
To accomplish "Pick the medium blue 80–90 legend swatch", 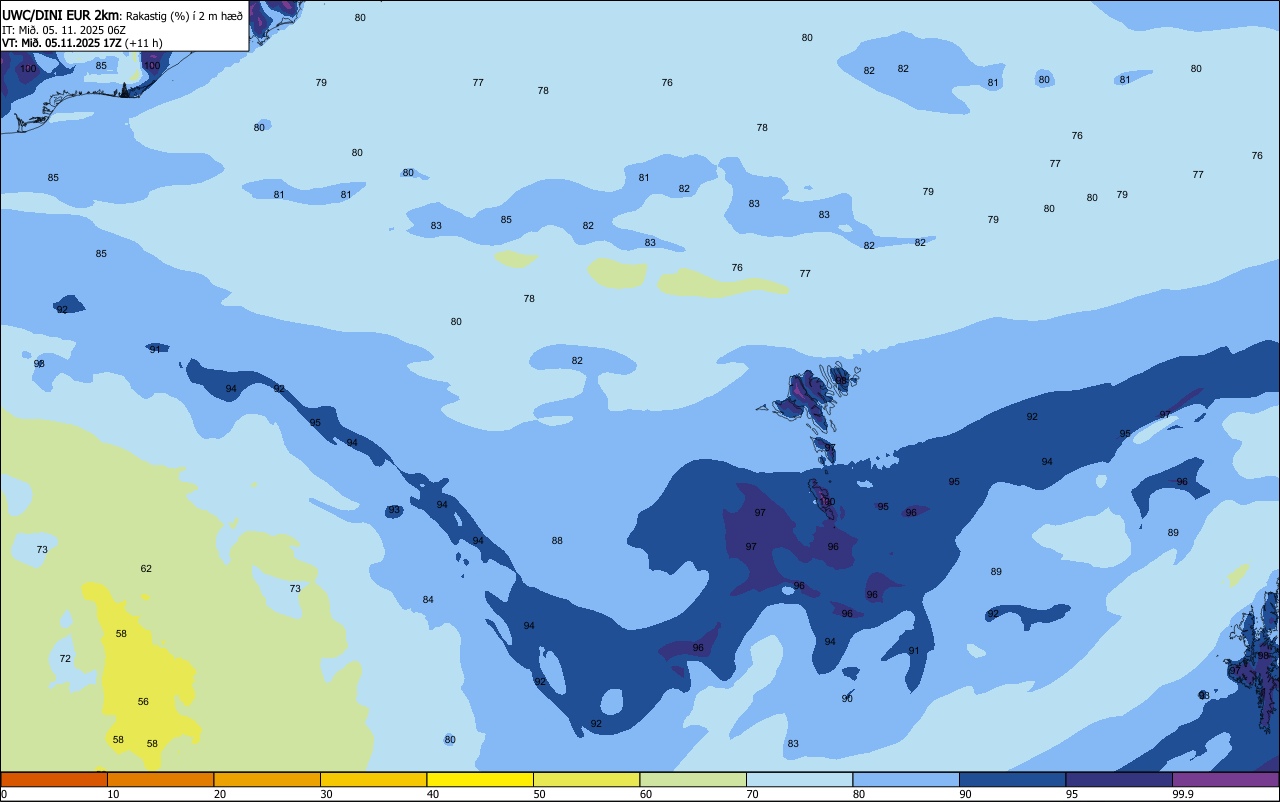I will [x=906, y=779].
